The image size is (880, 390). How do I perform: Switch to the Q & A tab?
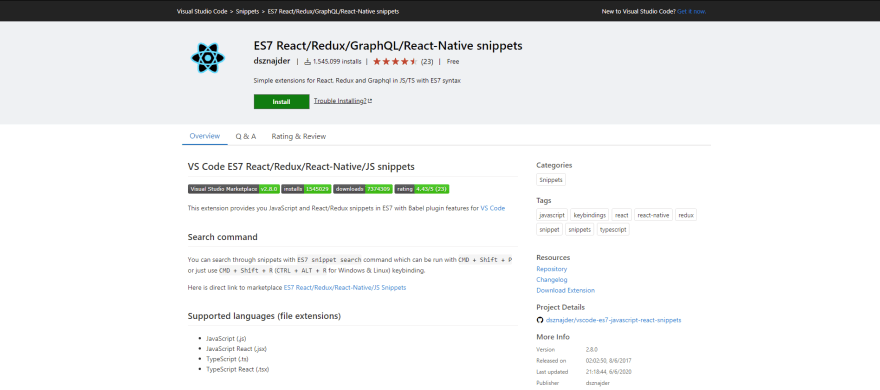(246, 136)
